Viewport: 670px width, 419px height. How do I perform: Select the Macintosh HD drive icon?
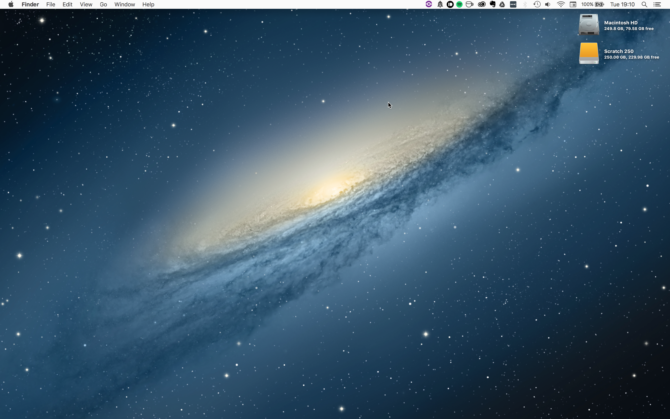click(589, 24)
